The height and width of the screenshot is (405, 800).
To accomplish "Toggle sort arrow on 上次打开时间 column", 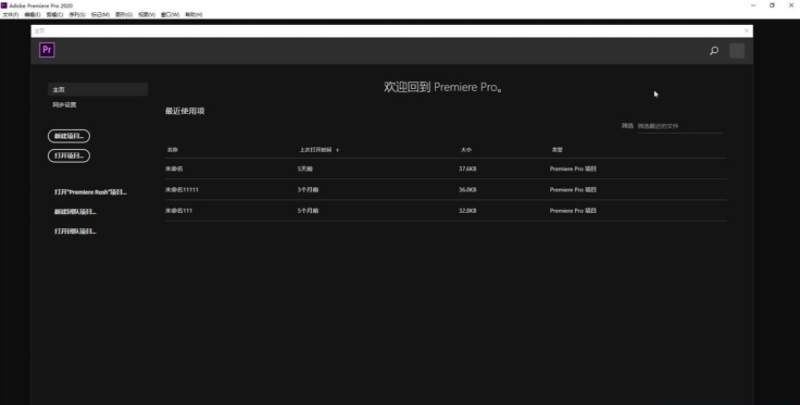I will coord(337,150).
